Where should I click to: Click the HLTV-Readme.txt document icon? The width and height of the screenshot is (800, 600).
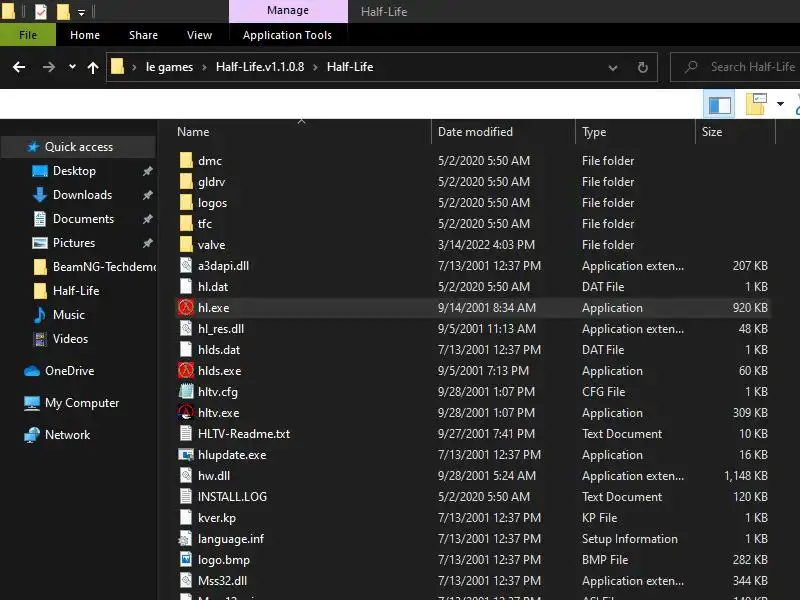tap(186, 434)
